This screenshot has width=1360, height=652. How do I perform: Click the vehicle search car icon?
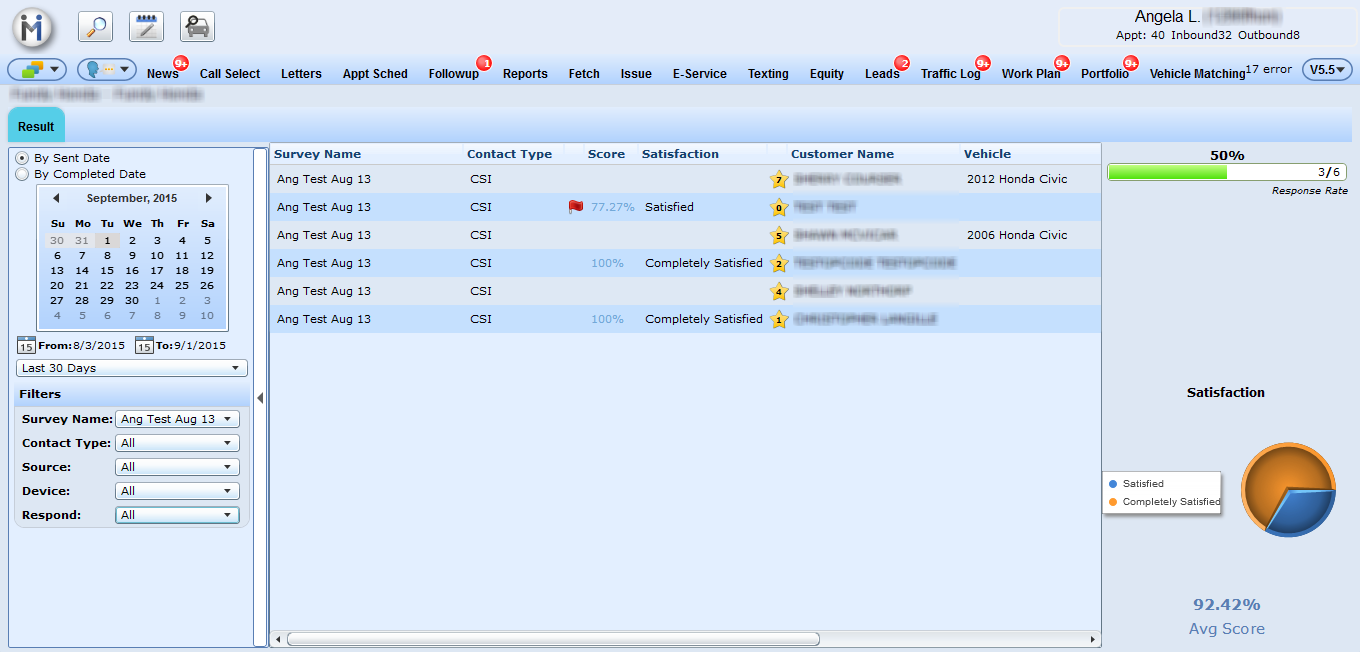[x=198, y=27]
